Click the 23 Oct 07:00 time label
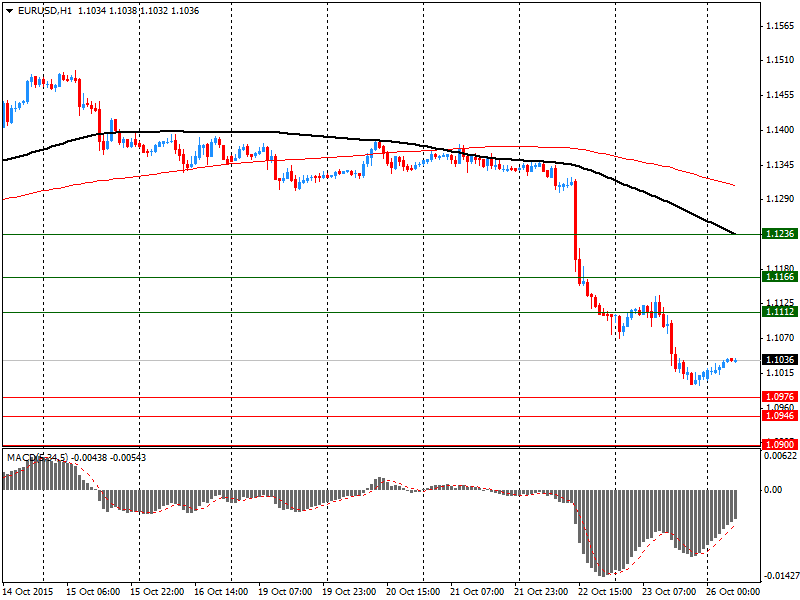 pos(670,592)
